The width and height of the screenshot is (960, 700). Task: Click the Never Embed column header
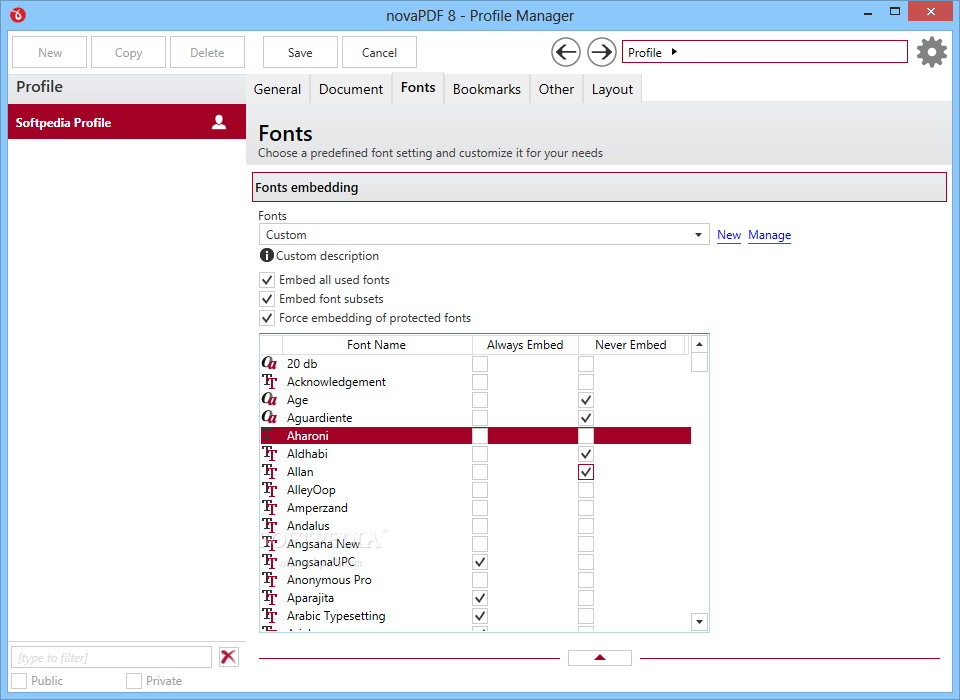coord(631,345)
